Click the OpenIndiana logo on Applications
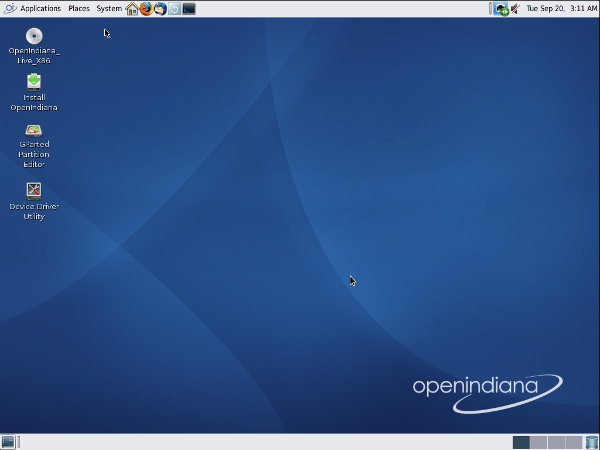This screenshot has height=450, width=600. click(x=10, y=8)
